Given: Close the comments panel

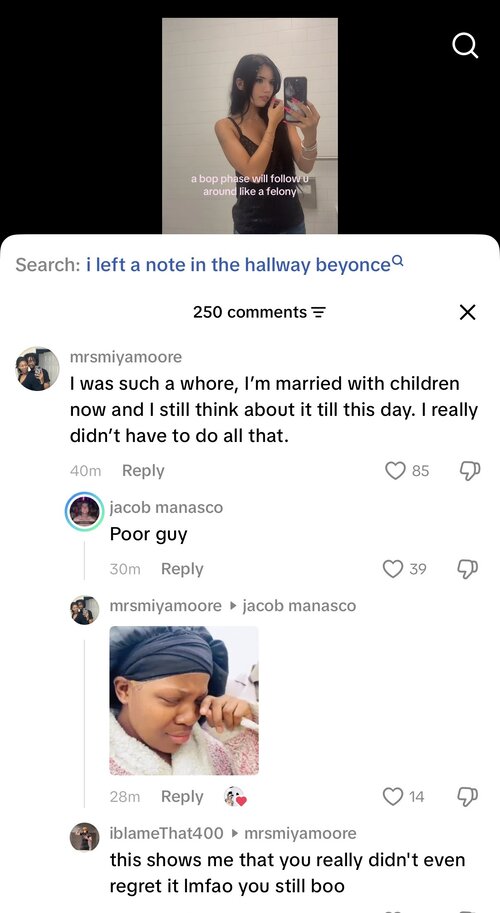Looking at the screenshot, I should click(467, 313).
